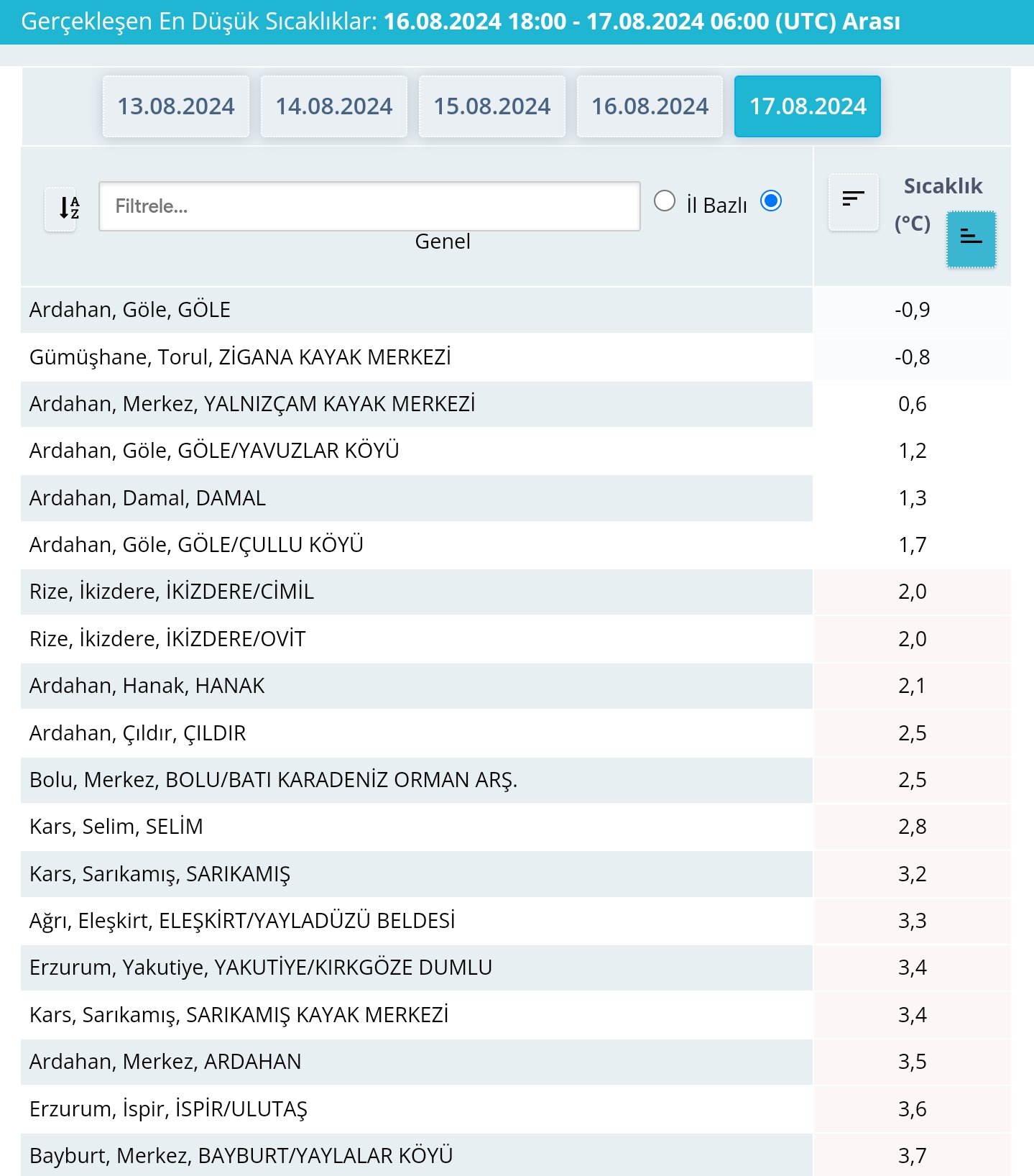Click the Genel label text
The image size is (1034, 1176).
(443, 242)
